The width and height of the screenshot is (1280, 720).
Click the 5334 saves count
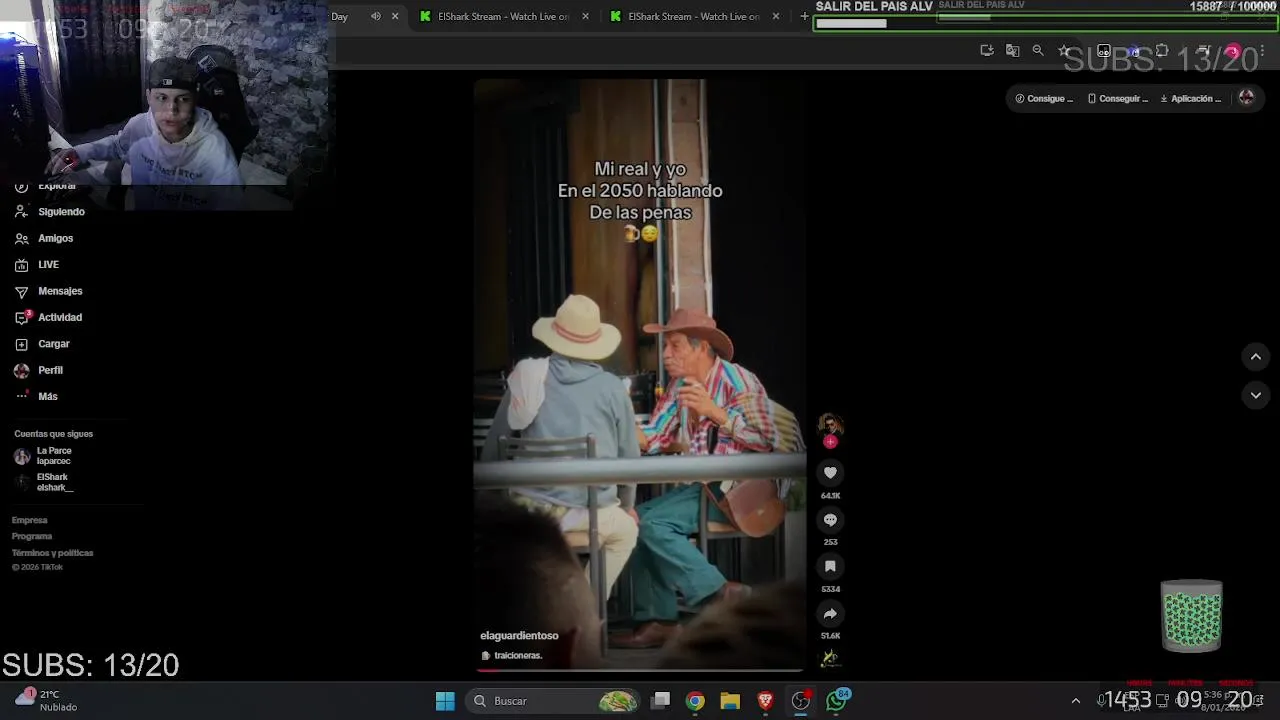click(x=830, y=589)
